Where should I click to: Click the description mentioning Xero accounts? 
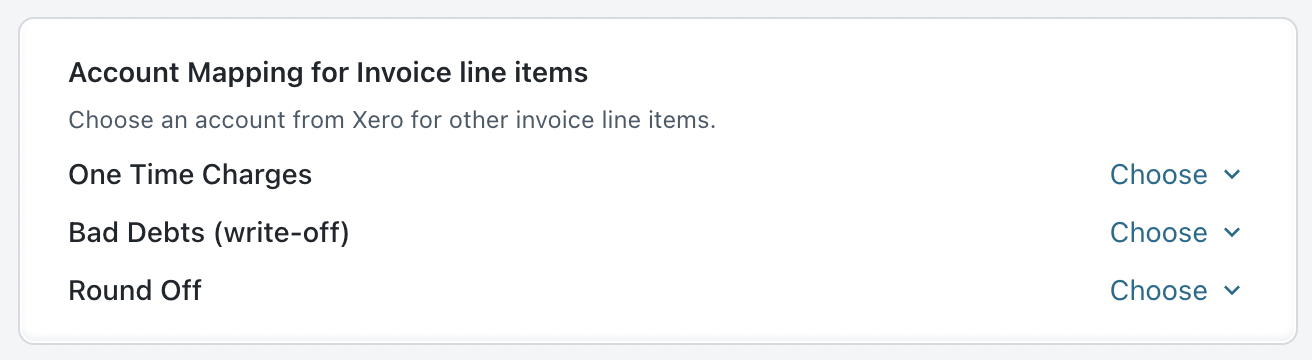(x=393, y=122)
